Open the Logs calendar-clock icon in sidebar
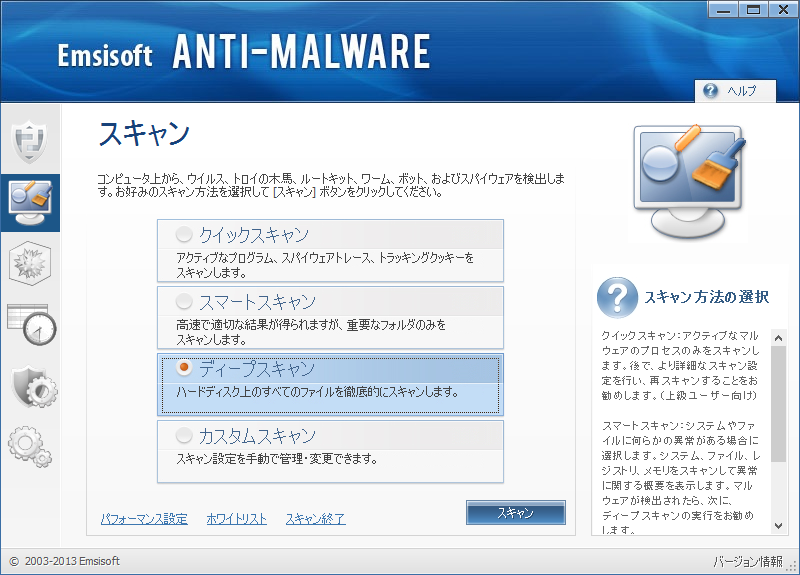 32,324
